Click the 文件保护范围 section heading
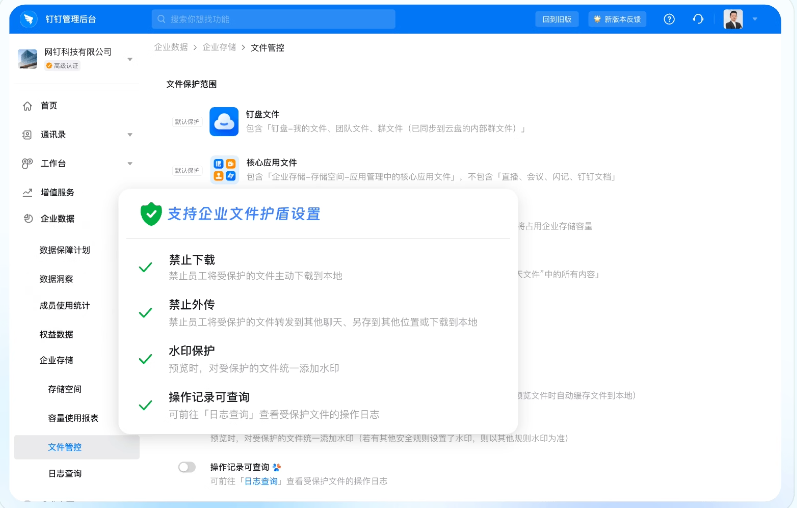Screen dimensions: 797x508 [191, 84]
